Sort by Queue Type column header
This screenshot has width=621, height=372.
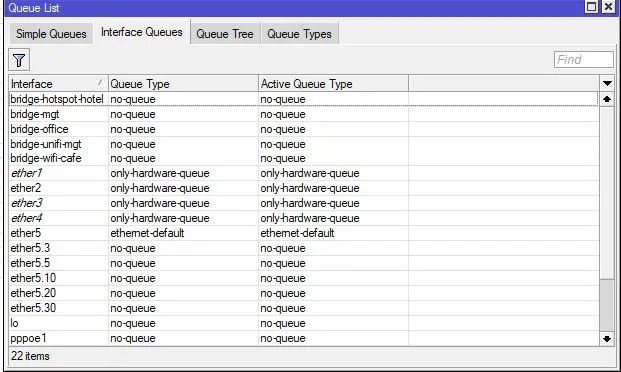183,84
